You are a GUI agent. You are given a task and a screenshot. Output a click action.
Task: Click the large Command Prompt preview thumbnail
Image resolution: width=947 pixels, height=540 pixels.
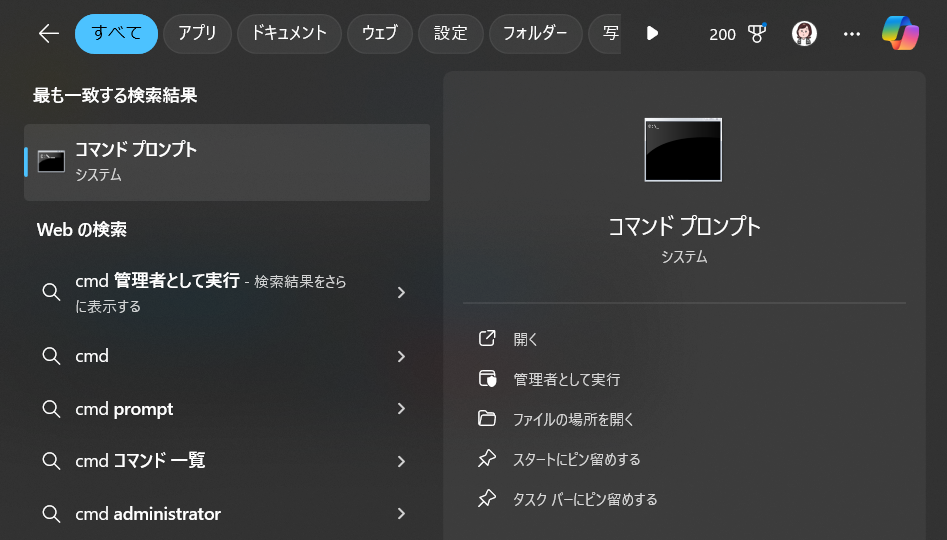683,150
